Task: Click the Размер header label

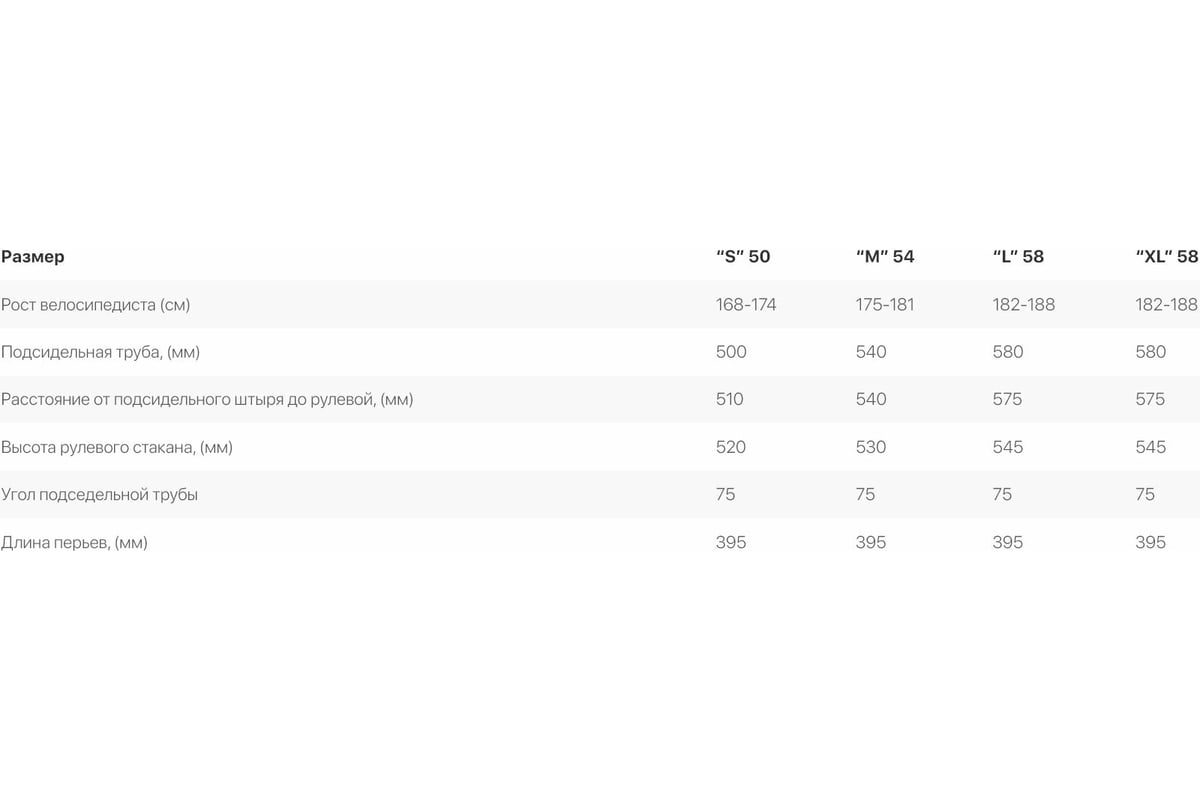Action: pos(33,257)
